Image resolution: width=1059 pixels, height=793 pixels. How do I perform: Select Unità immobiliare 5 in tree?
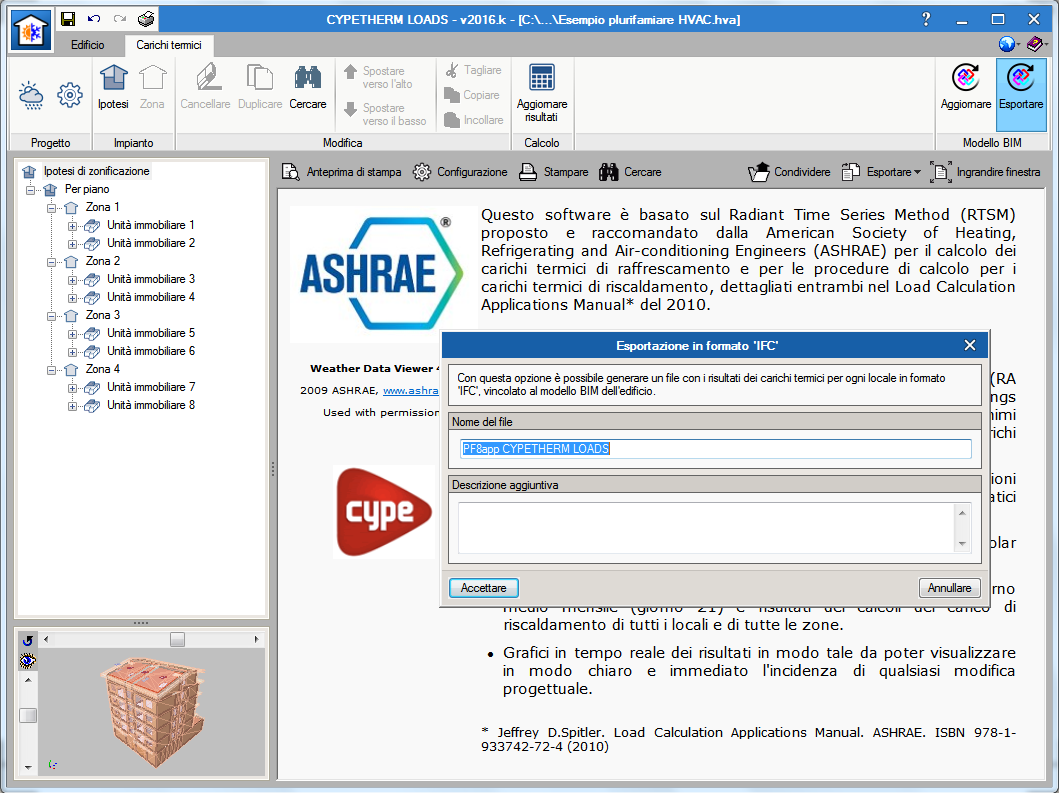pyautogui.click(x=151, y=333)
